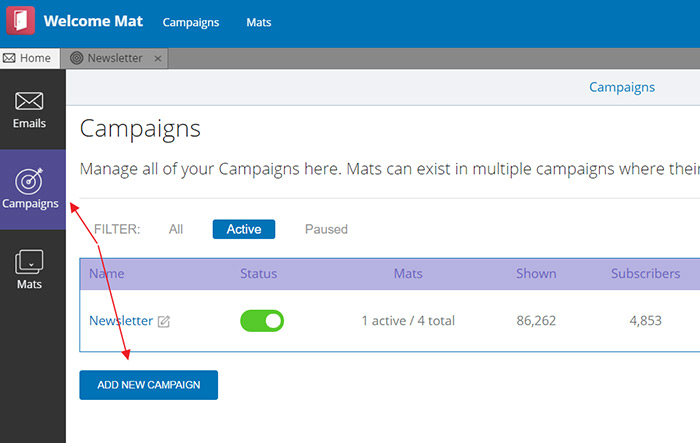Show All campaigns in the filter
This screenshot has height=443, width=700.
click(x=176, y=229)
